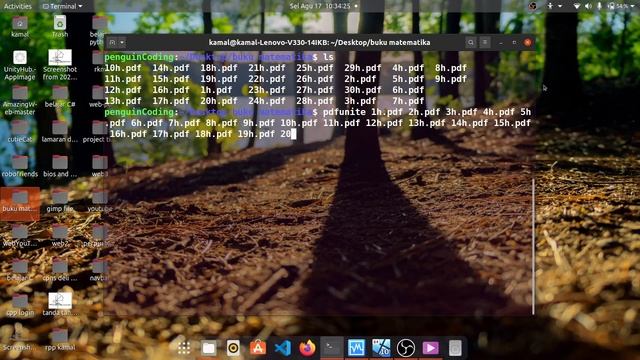Open the lamaran d... folder

pos(60,131)
